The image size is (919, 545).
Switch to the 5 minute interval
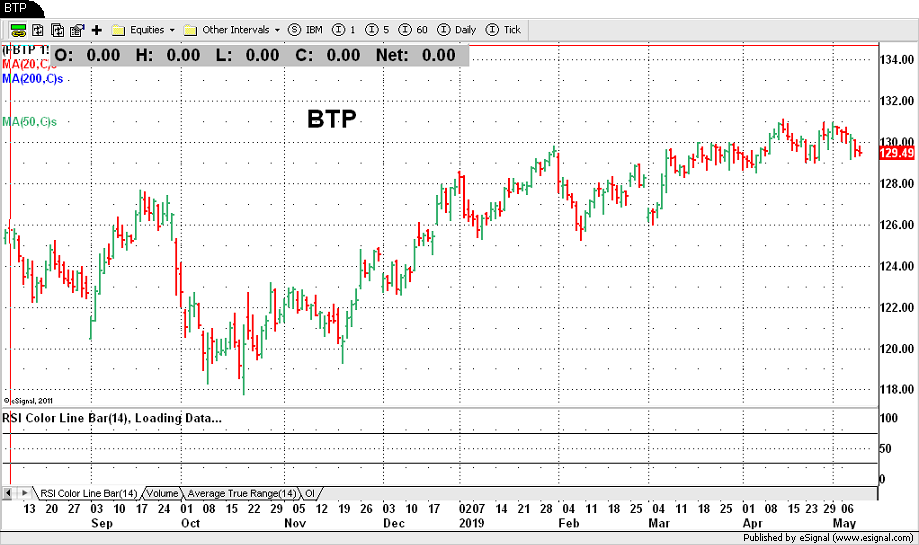coord(377,30)
